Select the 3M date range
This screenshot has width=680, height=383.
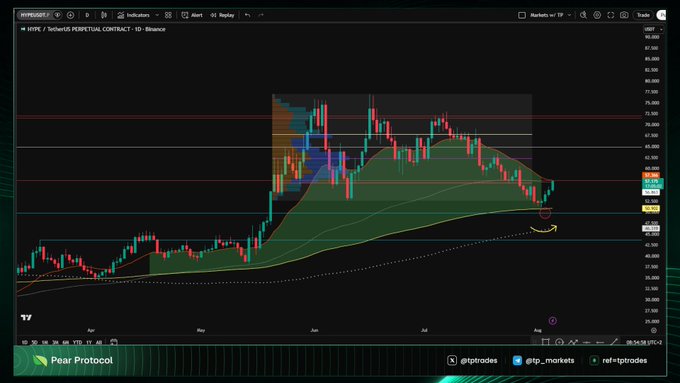coord(56,342)
